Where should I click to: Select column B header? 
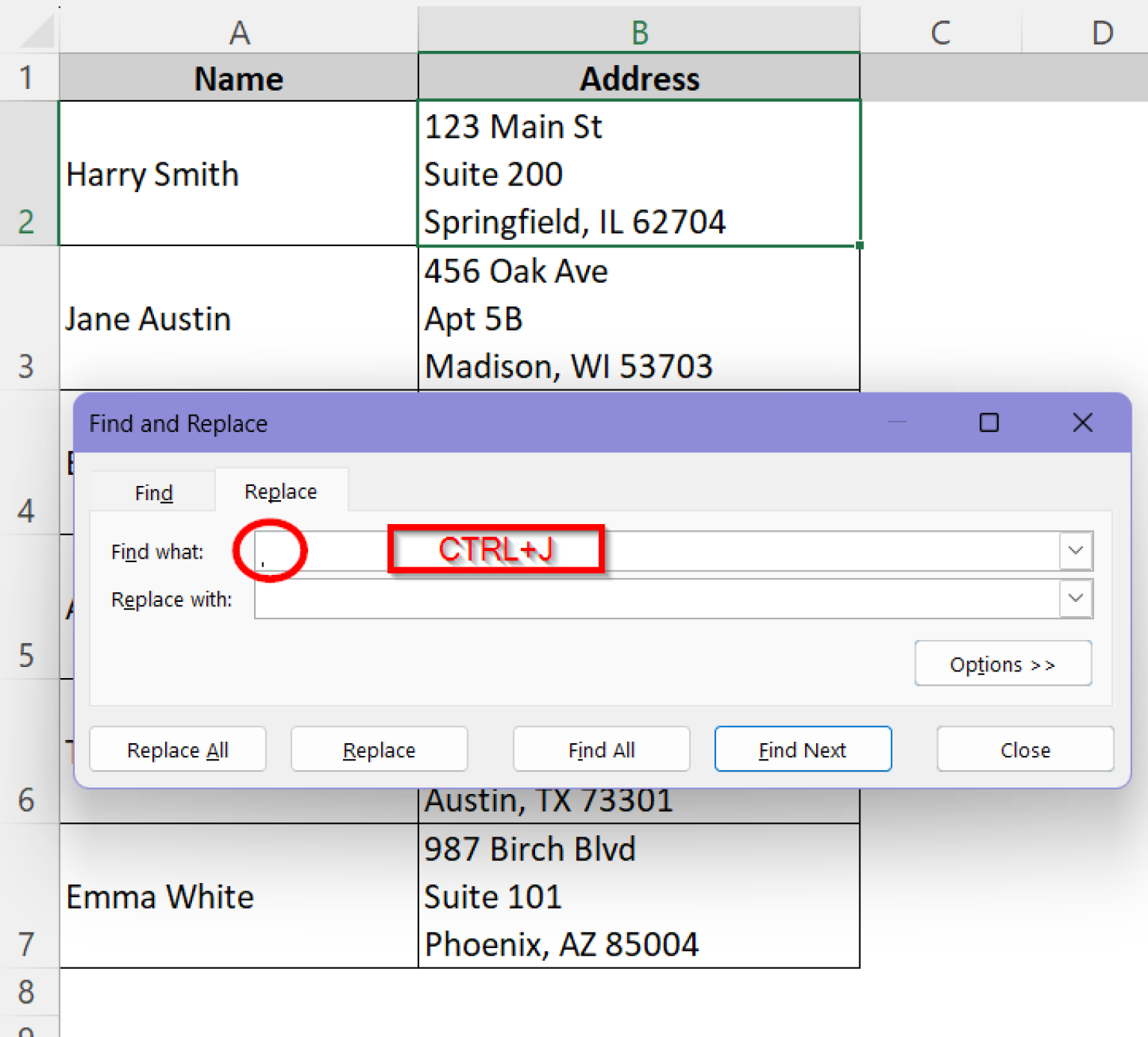tap(640, 31)
